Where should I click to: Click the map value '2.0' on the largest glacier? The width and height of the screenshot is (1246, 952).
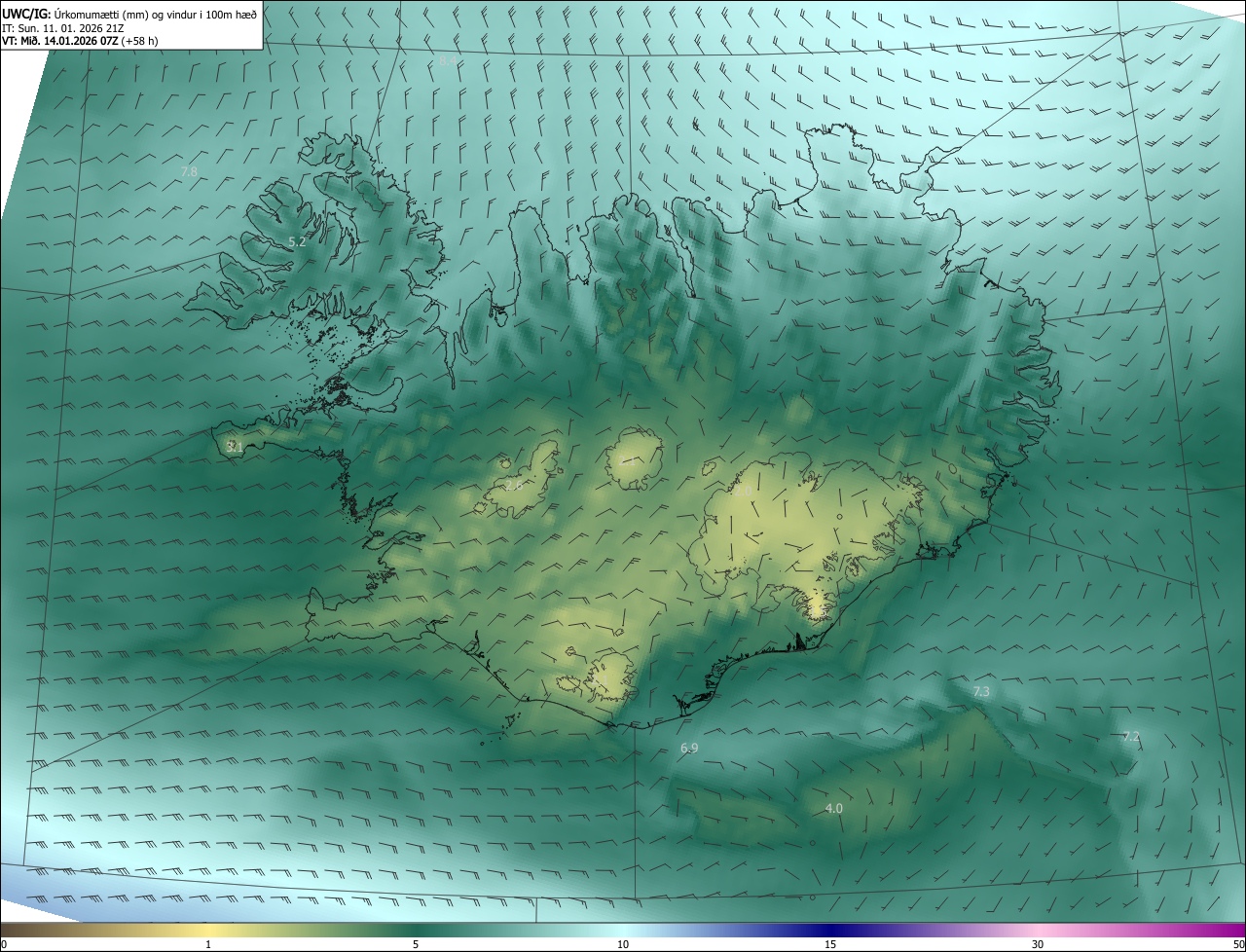[x=742, y=493]
